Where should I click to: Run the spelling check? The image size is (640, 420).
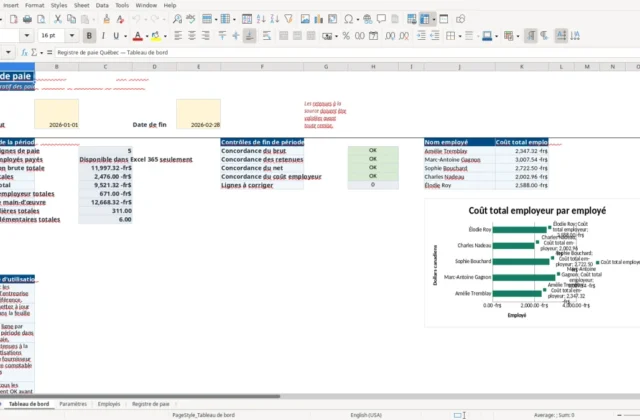point(191,19)
